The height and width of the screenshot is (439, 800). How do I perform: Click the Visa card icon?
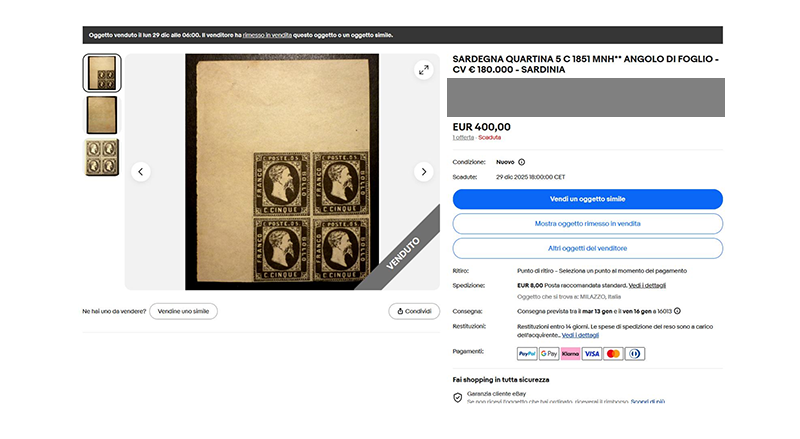pos(592,354)
